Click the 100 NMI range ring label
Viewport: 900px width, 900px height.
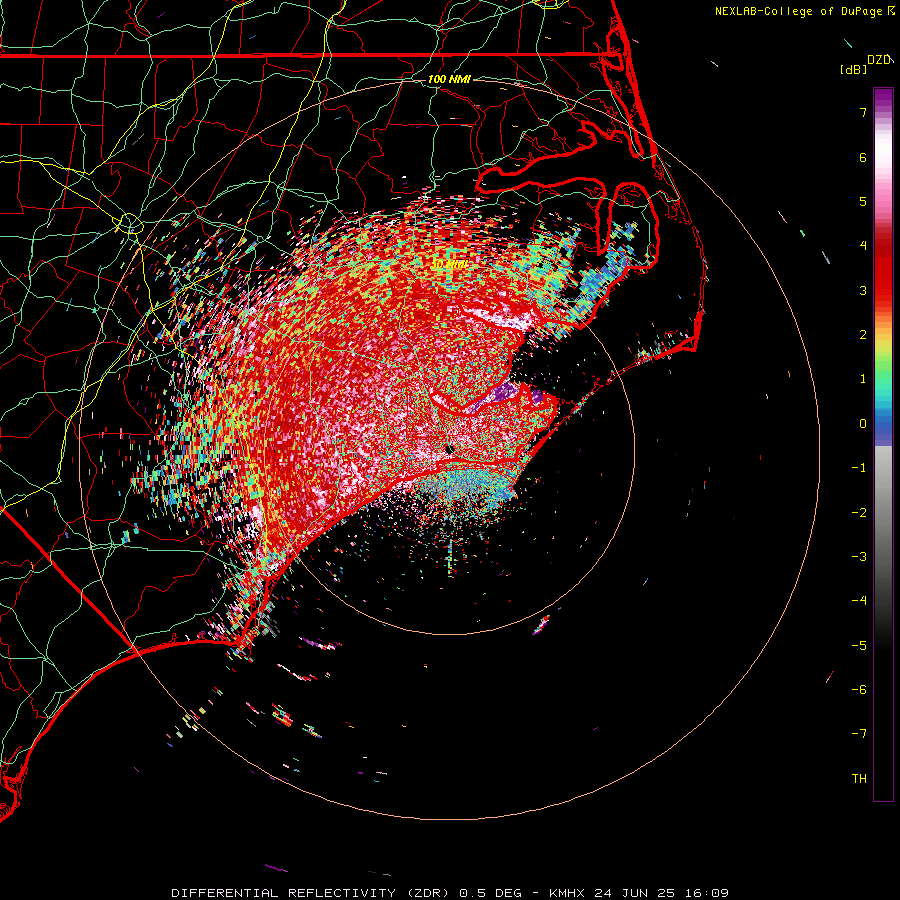click(x=449, y=79)
